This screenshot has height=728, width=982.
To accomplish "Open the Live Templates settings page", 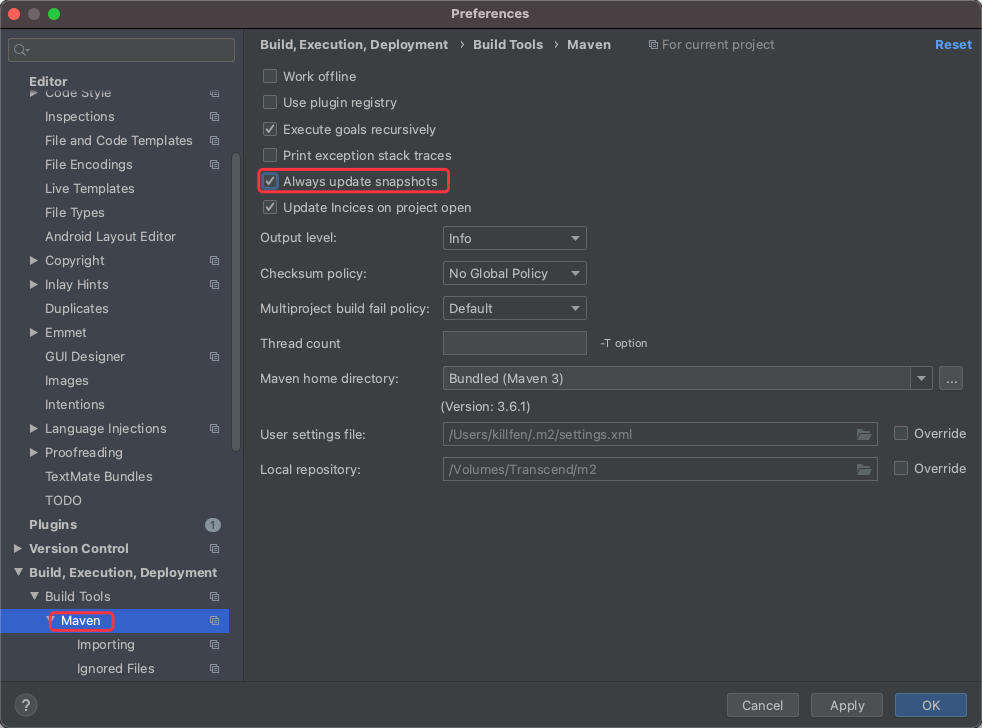I will click(x=90, y=189).
